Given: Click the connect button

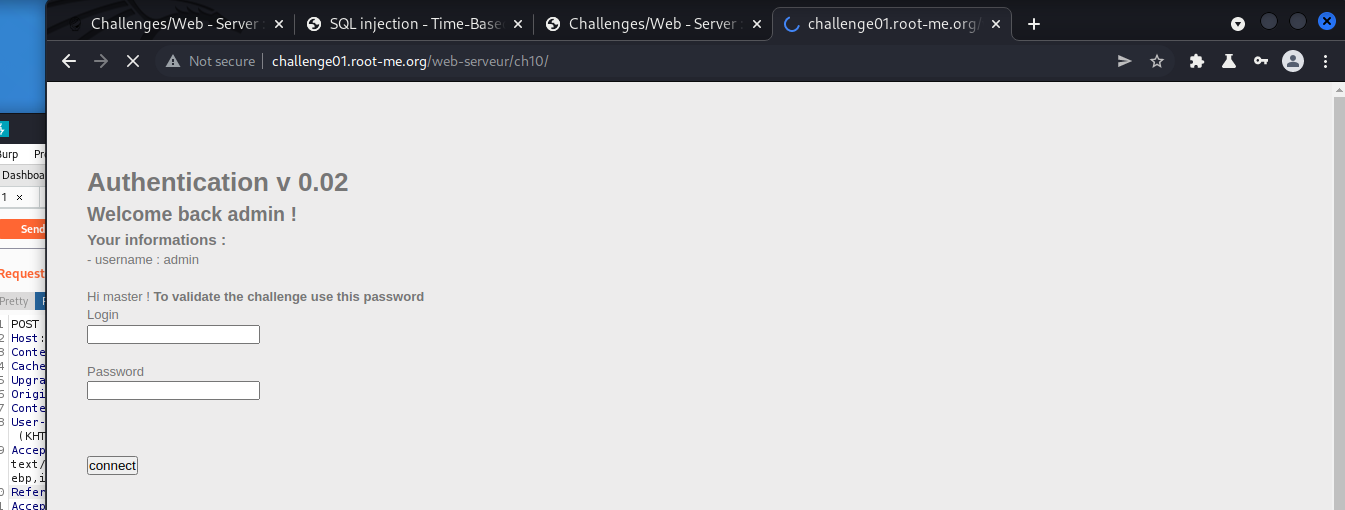Looking at the screenshot, I should click(112, 465).
